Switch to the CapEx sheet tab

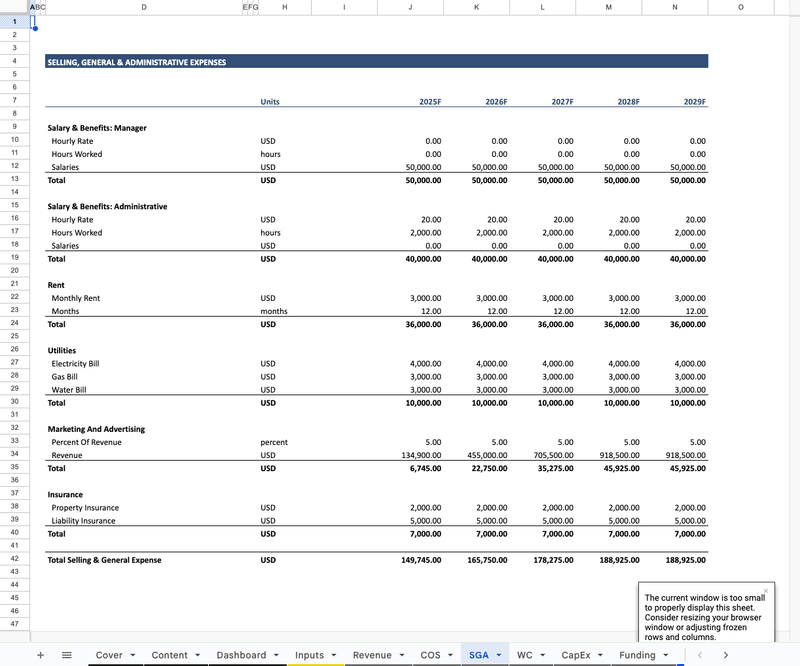click(575, 655)
